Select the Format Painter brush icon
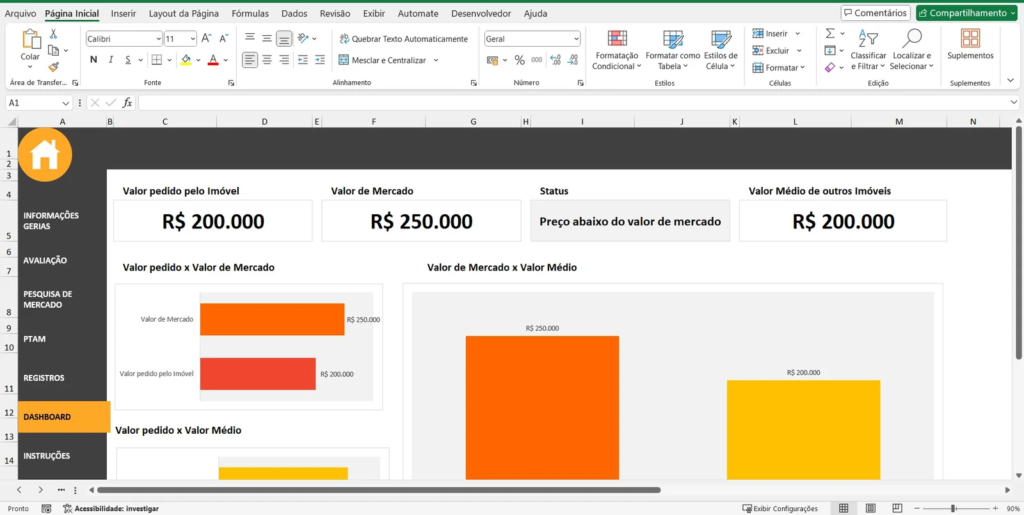 53,67
